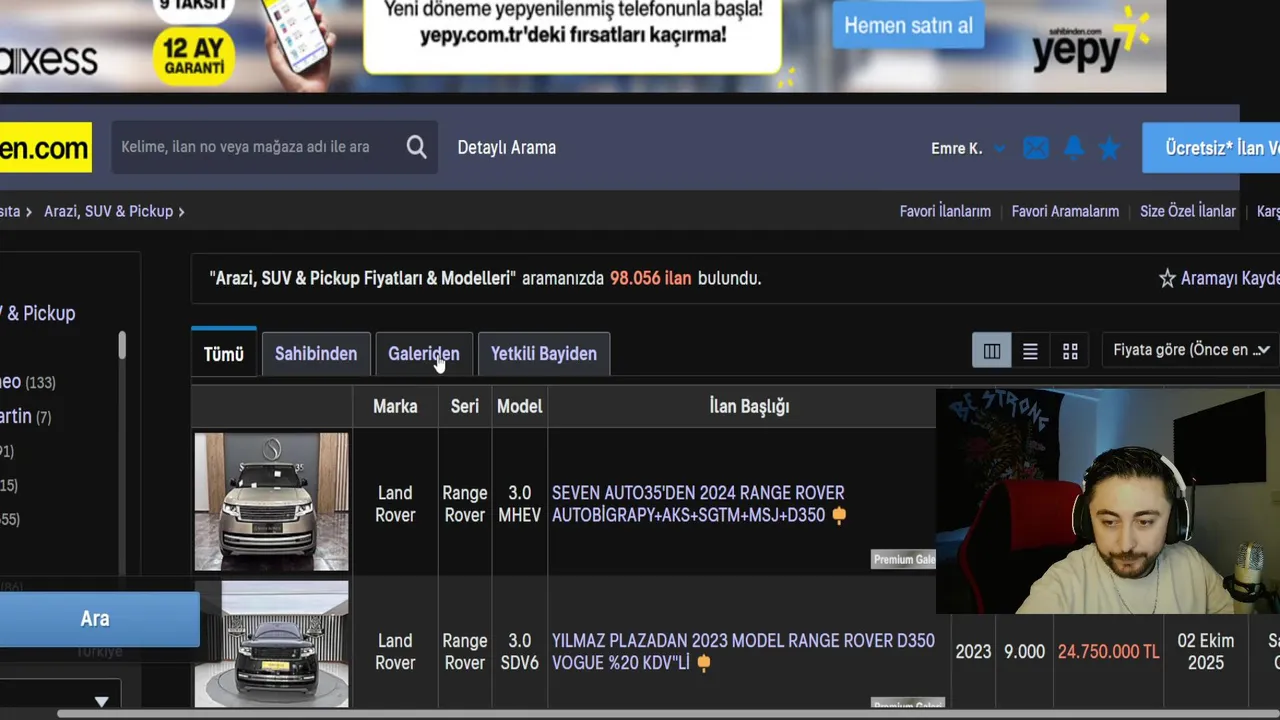This screenshot has height=720, width=1280.
Task: Click the search magnifier icon
Action: (416, 148)
